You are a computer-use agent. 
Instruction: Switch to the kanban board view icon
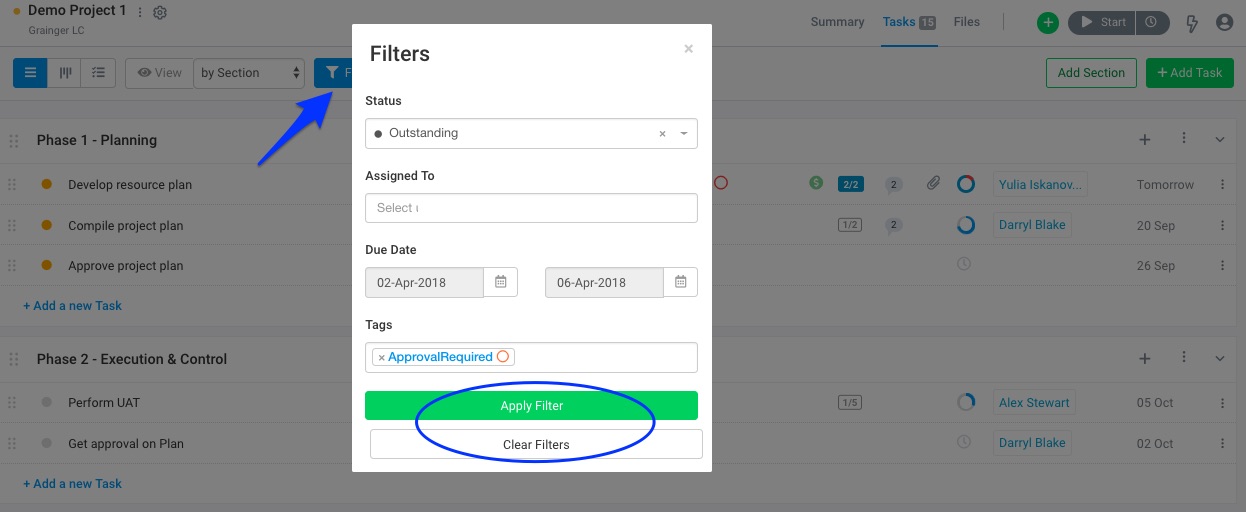coord(65,72)
